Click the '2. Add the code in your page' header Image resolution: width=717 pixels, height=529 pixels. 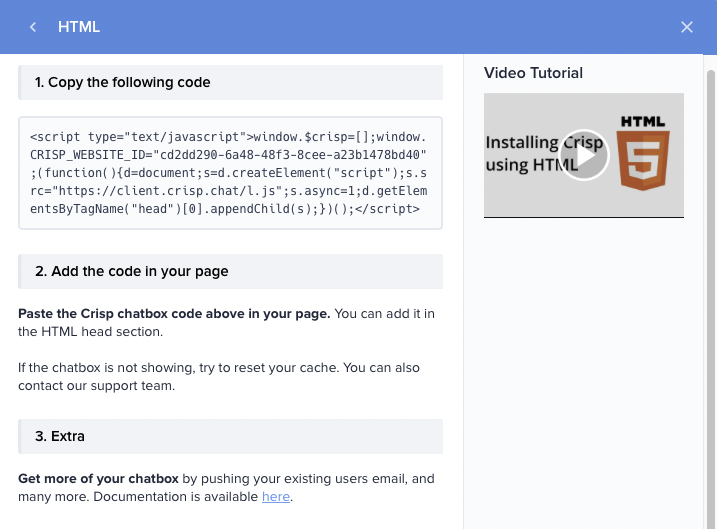230,271
